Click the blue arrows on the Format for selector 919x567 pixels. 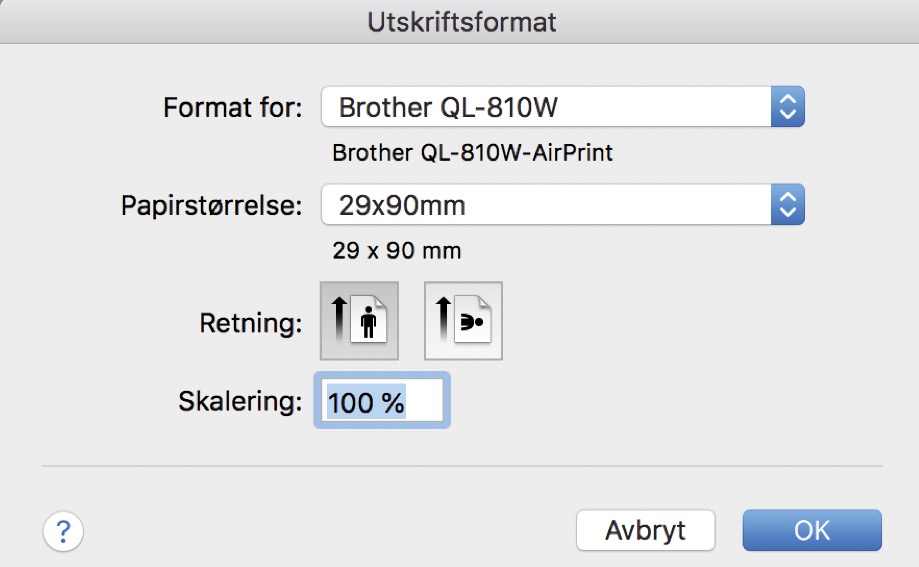[x=787, y=107]
